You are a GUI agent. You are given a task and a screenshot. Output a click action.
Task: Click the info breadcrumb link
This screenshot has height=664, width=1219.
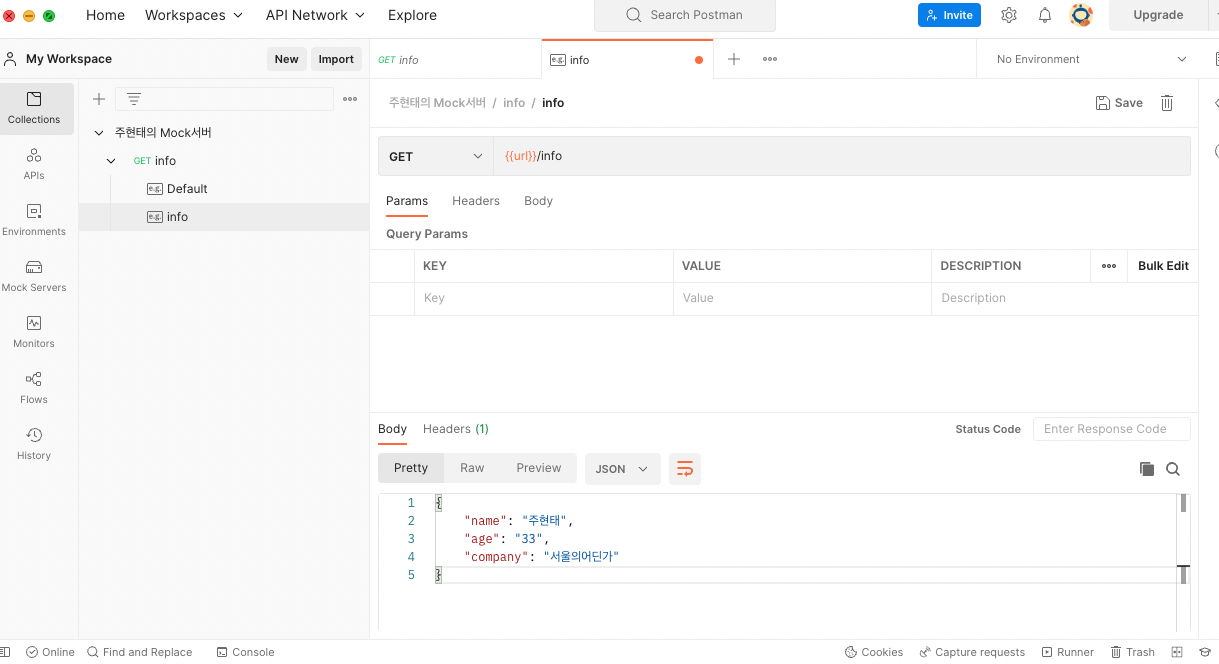[514, 103]
